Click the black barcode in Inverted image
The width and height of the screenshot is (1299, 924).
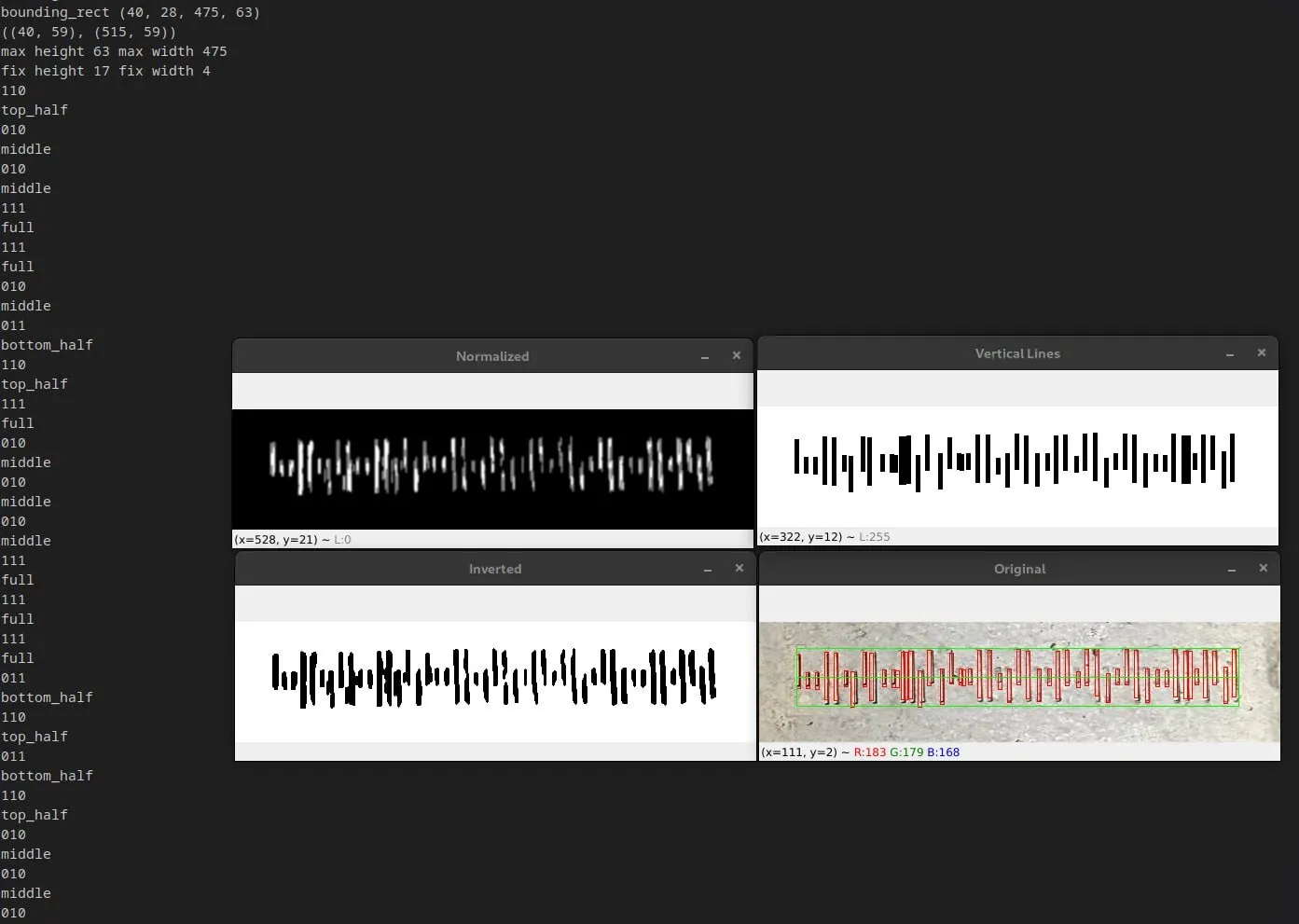(494, 679)
